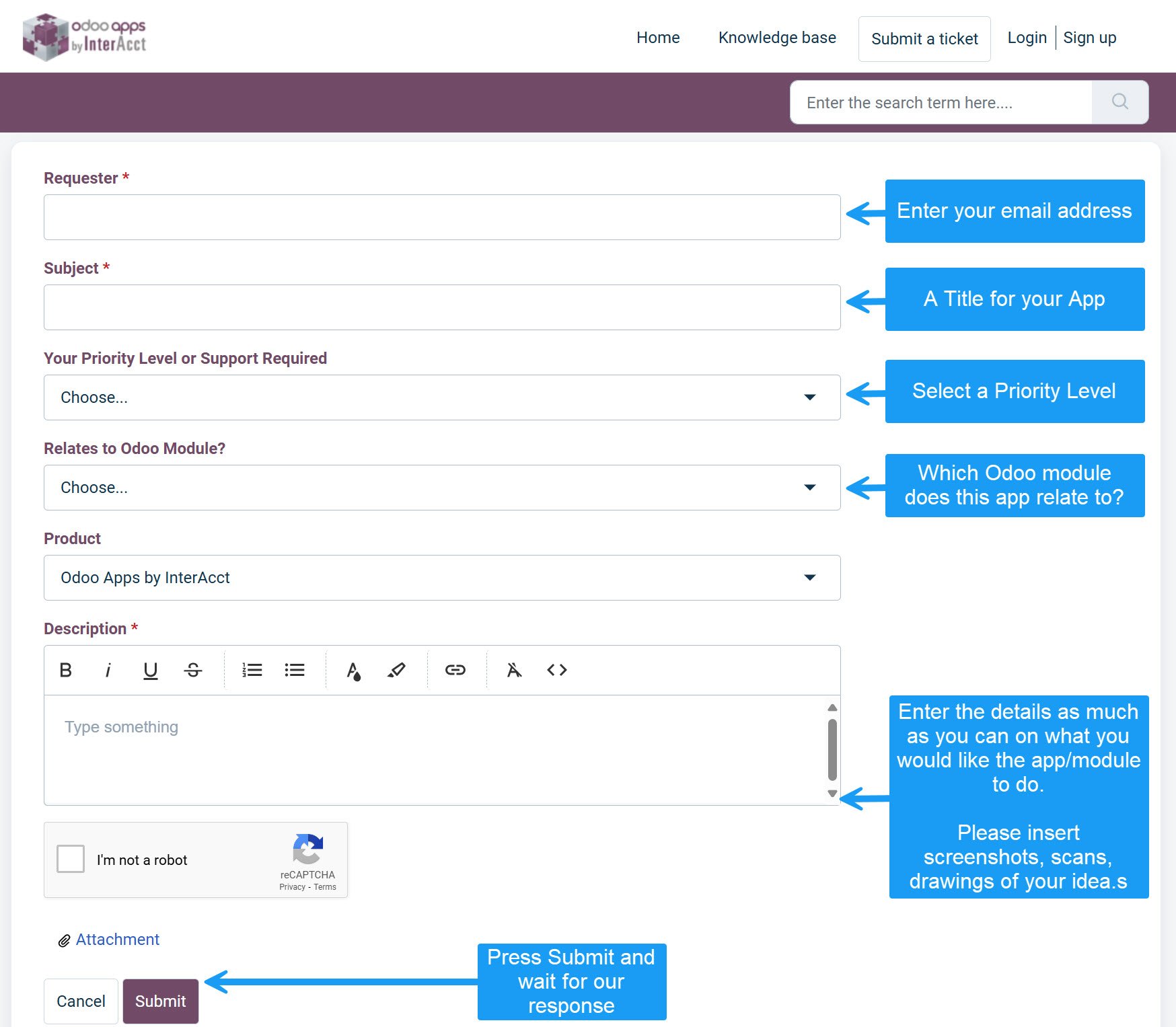Screen dimensions: 1176x1027
Task: Click description scrollbar down arrow
Action: coord(832,794)
